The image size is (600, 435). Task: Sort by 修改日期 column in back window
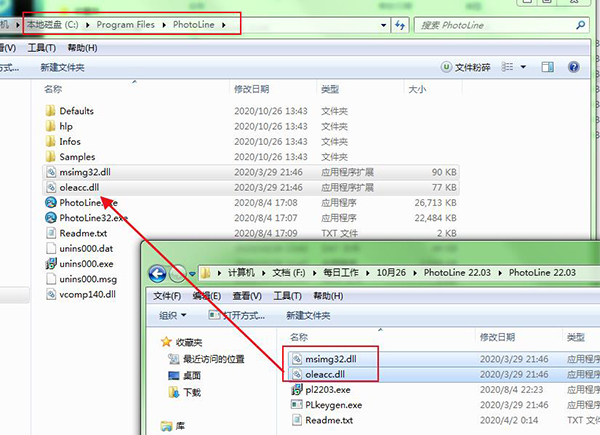pos(251,89)
